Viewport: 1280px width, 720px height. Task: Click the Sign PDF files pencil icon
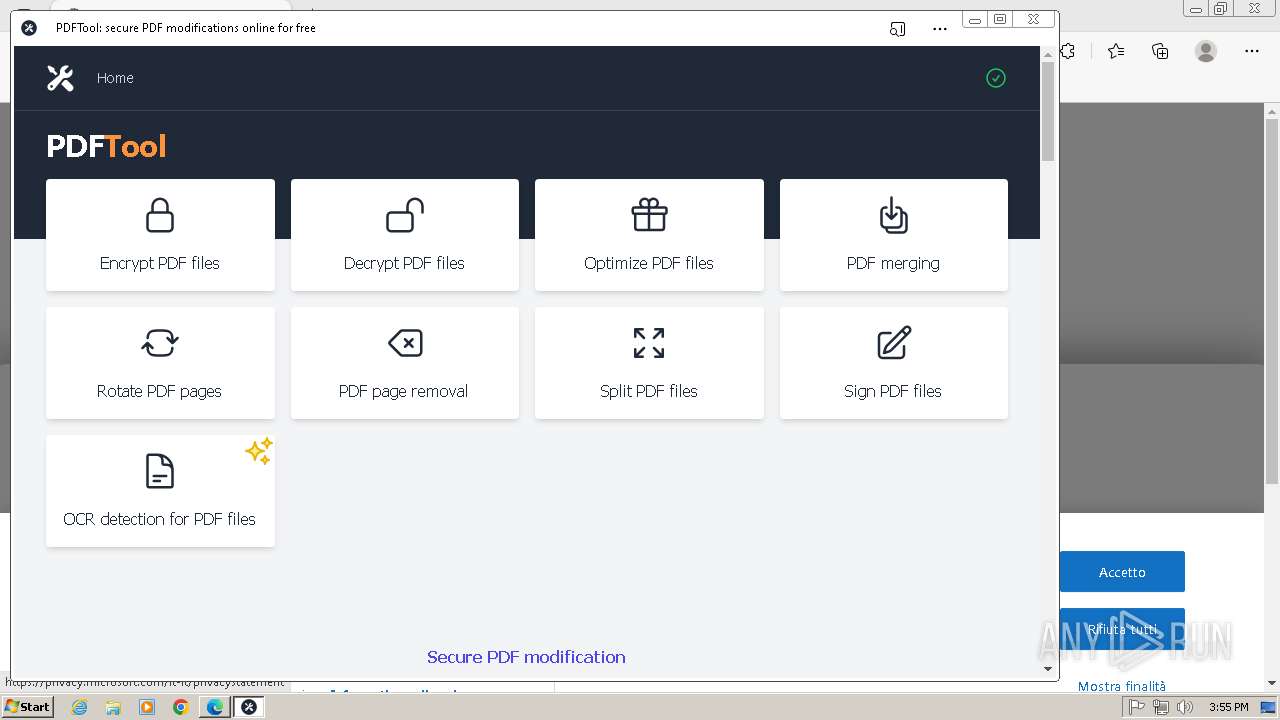coord(893,343)
